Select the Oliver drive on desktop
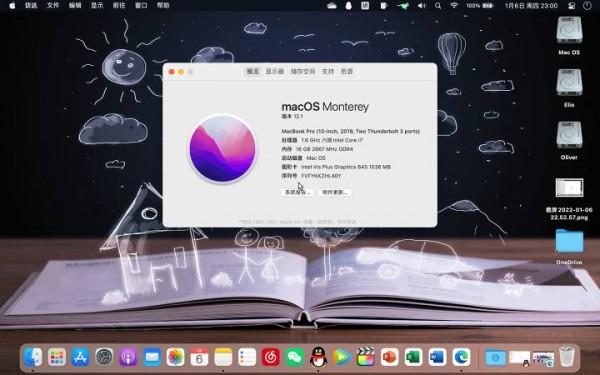 pos(569,140)
